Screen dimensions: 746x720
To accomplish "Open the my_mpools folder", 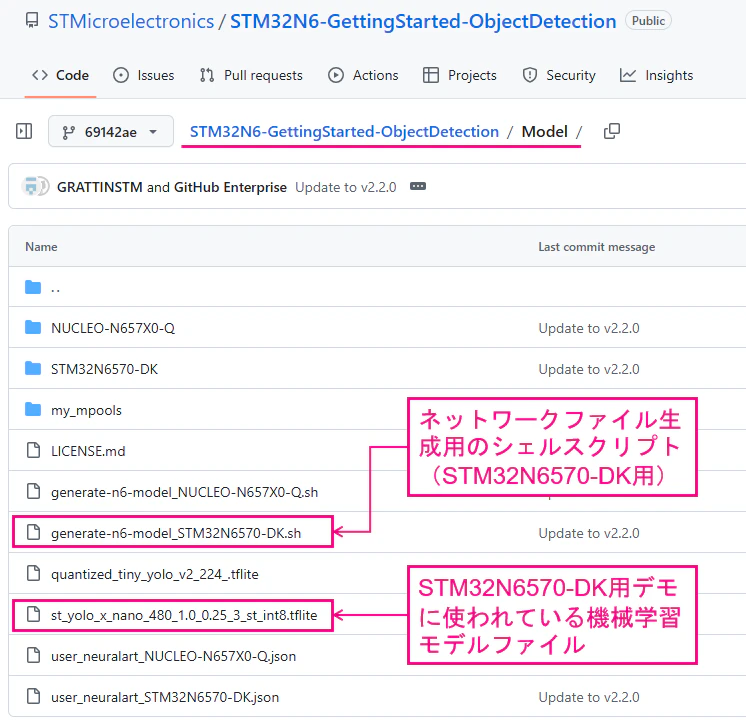I will coord(86,410).
